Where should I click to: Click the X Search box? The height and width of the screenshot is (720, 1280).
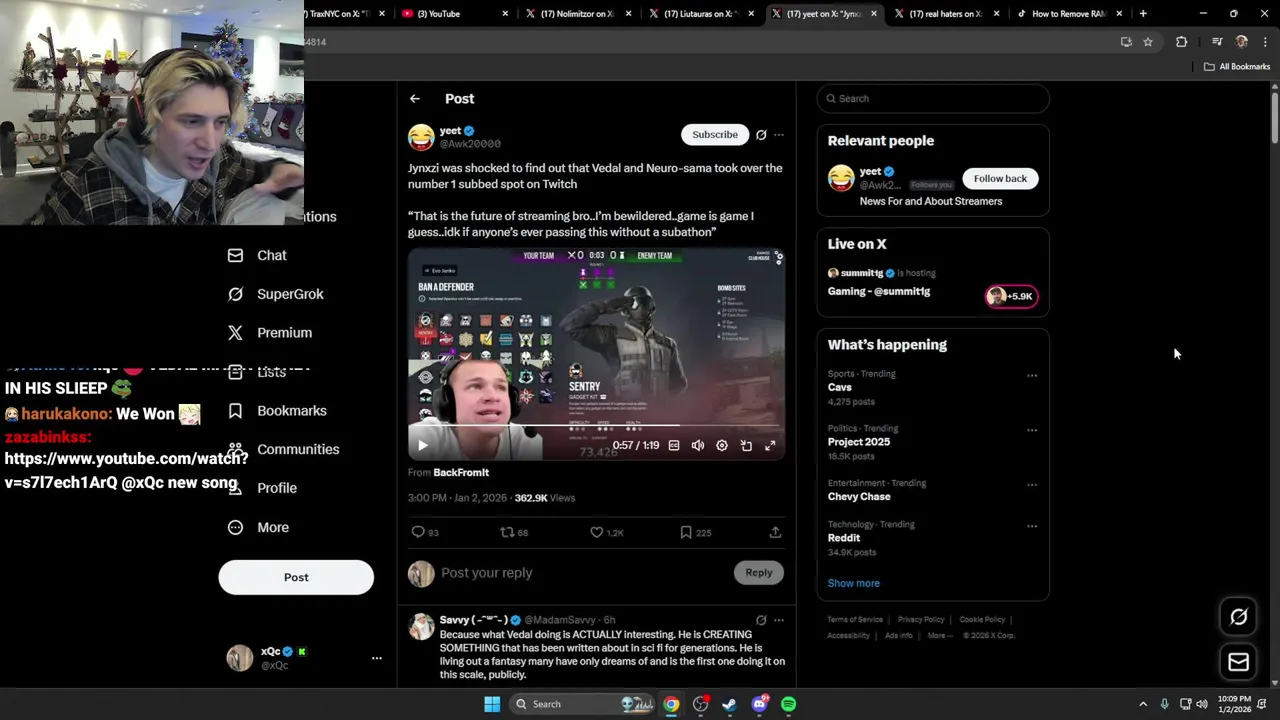pos(933,98)
